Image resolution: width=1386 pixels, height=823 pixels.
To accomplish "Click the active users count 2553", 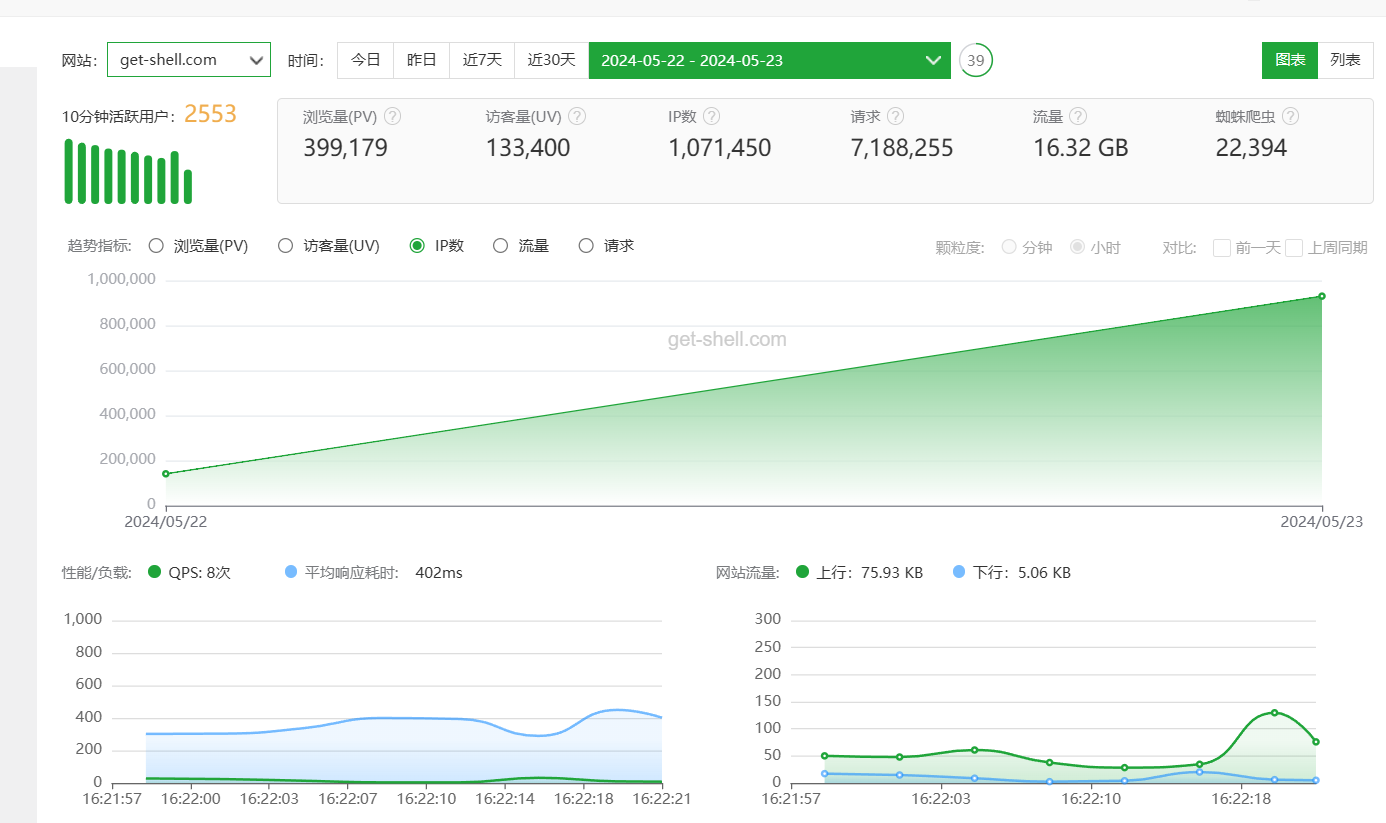I will (x=210, y=114).
